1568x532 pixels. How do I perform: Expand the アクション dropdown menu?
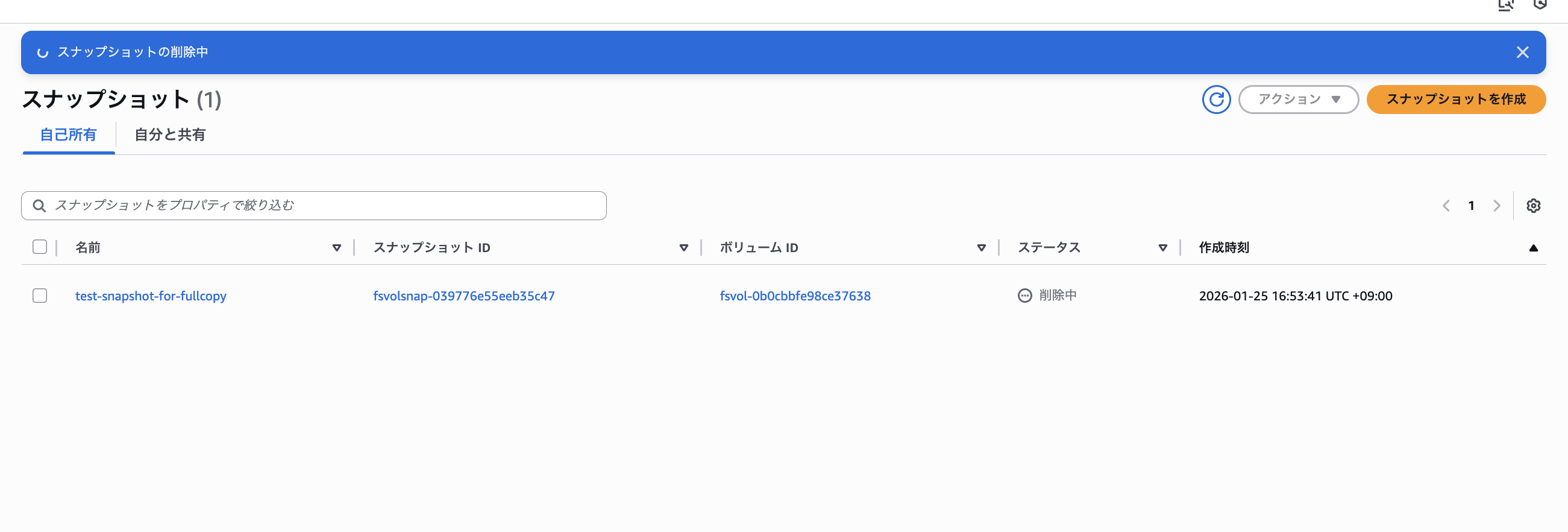point(1298,100)
